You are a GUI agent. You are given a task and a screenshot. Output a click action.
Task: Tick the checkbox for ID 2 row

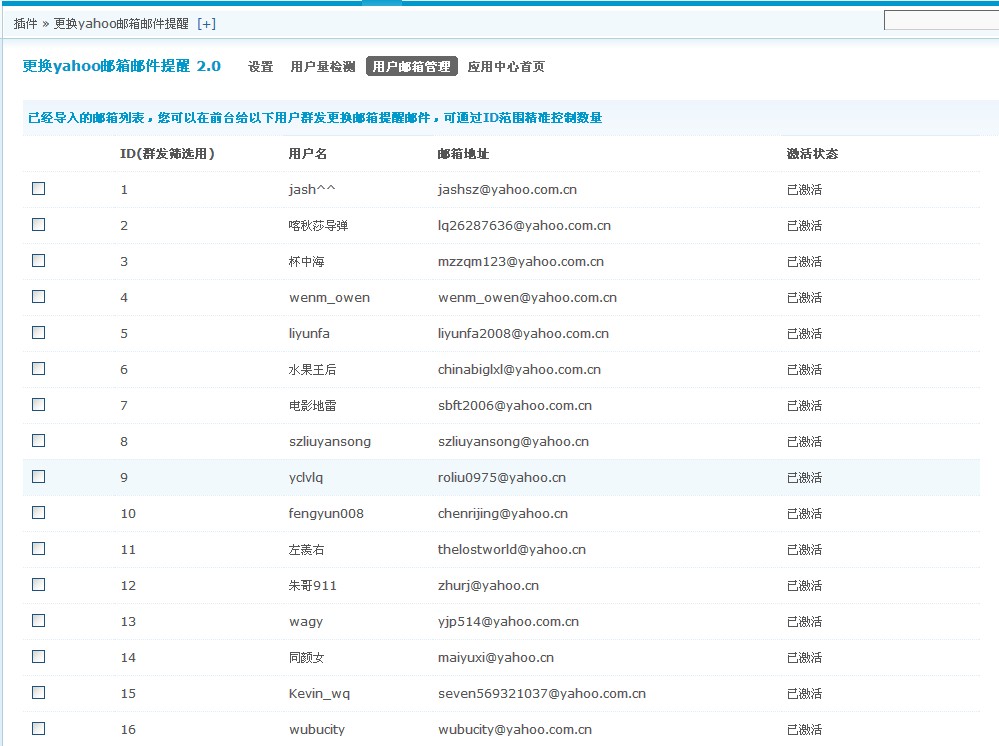39,225
